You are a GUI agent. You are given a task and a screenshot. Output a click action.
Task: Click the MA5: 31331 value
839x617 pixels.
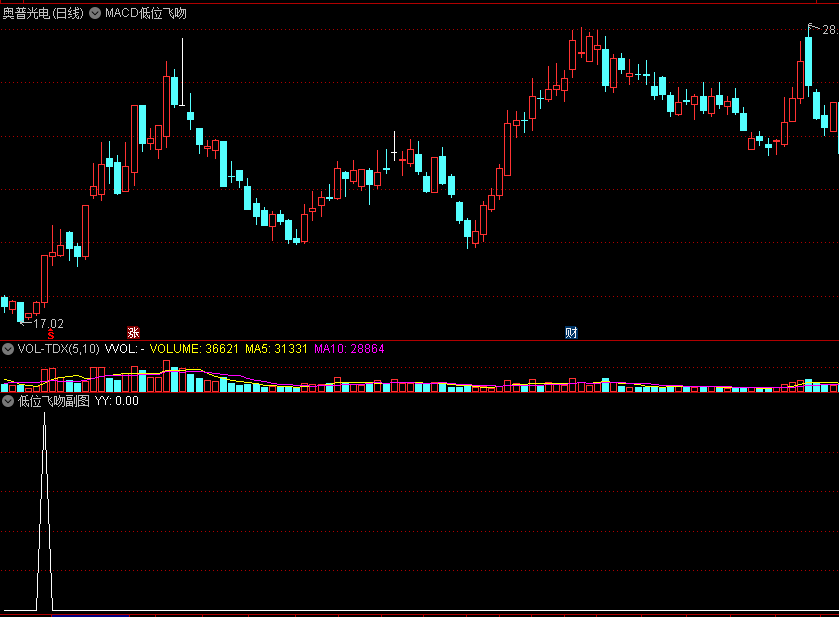point(276,349)
